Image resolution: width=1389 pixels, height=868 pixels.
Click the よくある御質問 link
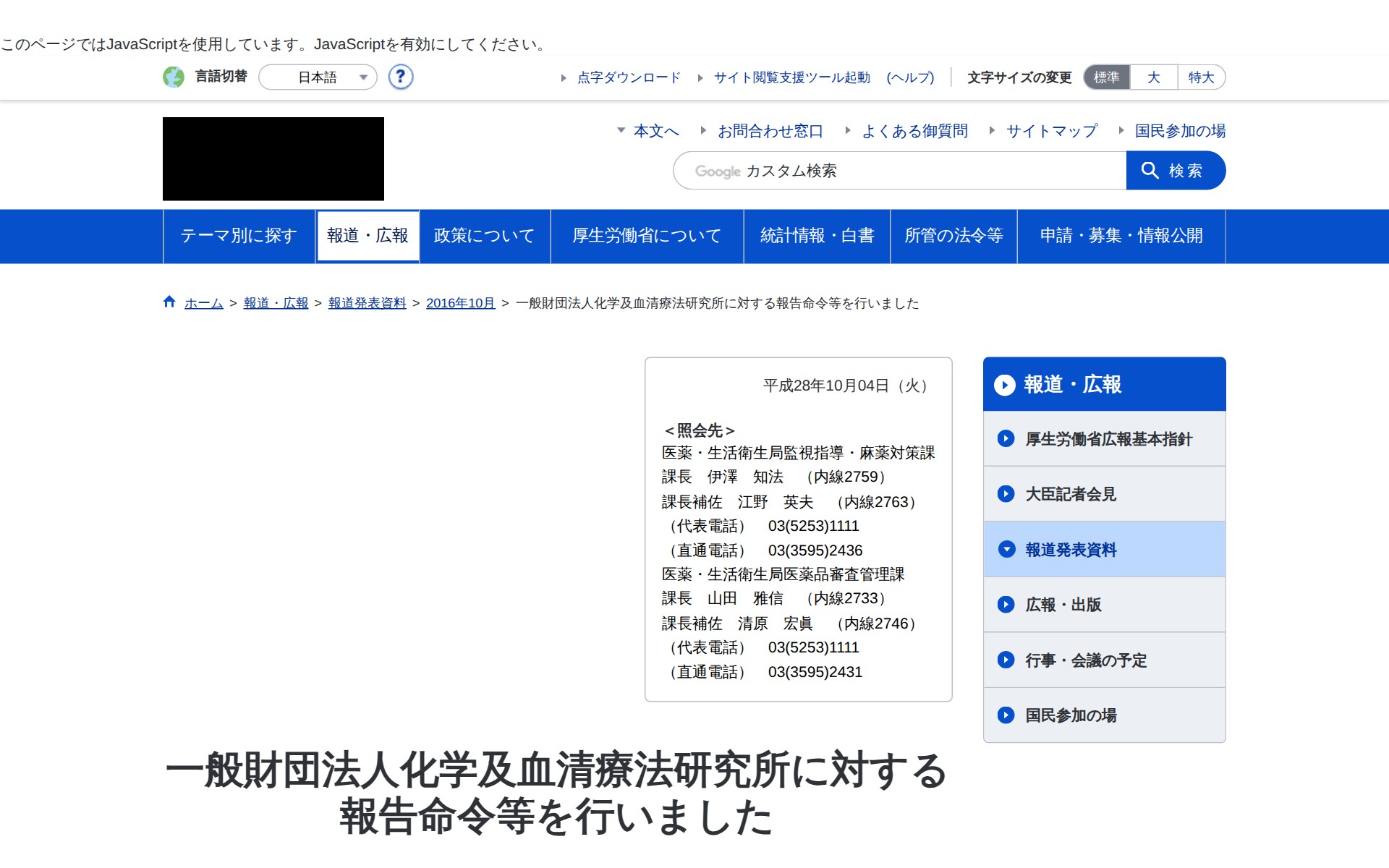[915, 131]
